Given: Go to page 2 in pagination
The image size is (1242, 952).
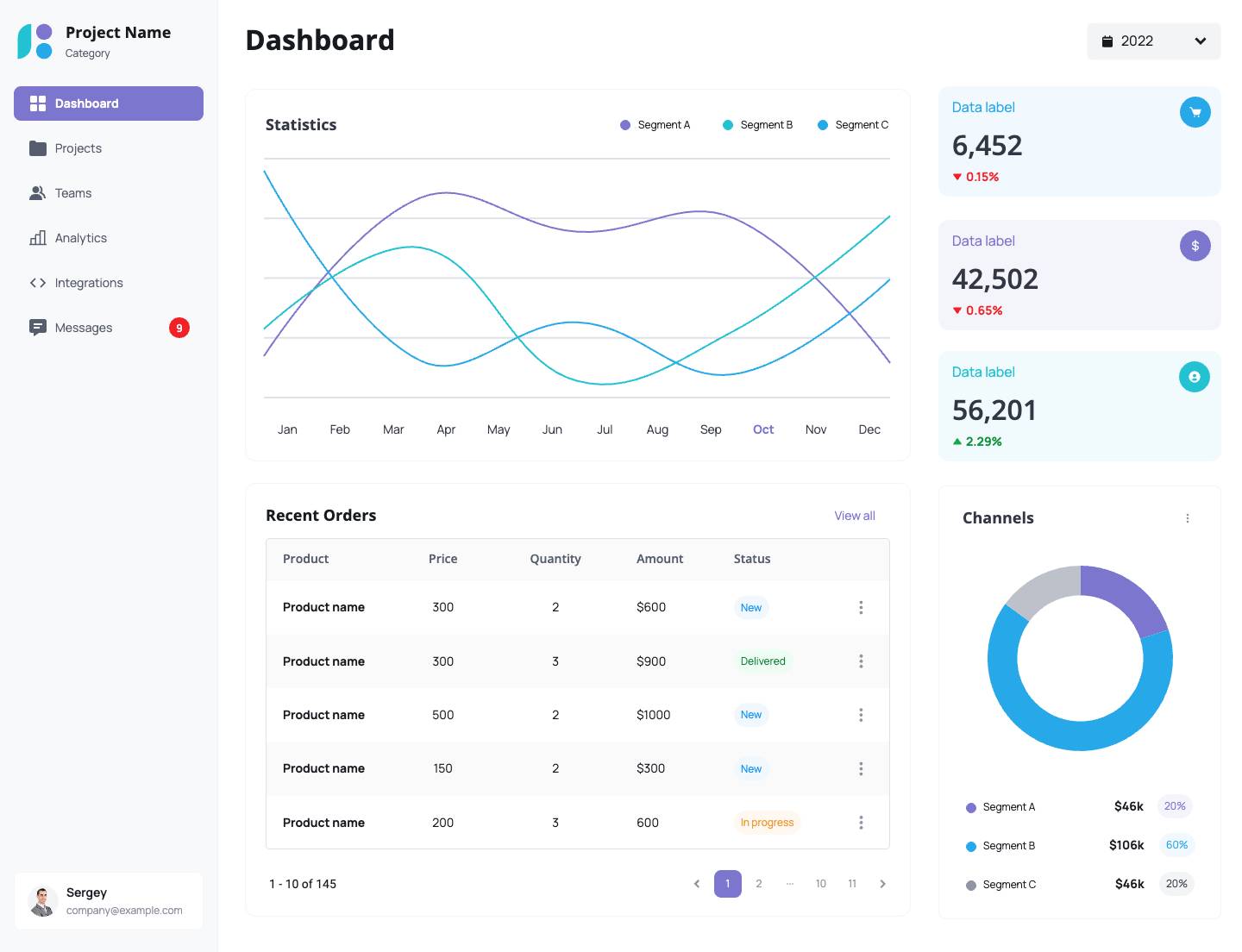Looking at the screenshot, I should tap(758, 884).
